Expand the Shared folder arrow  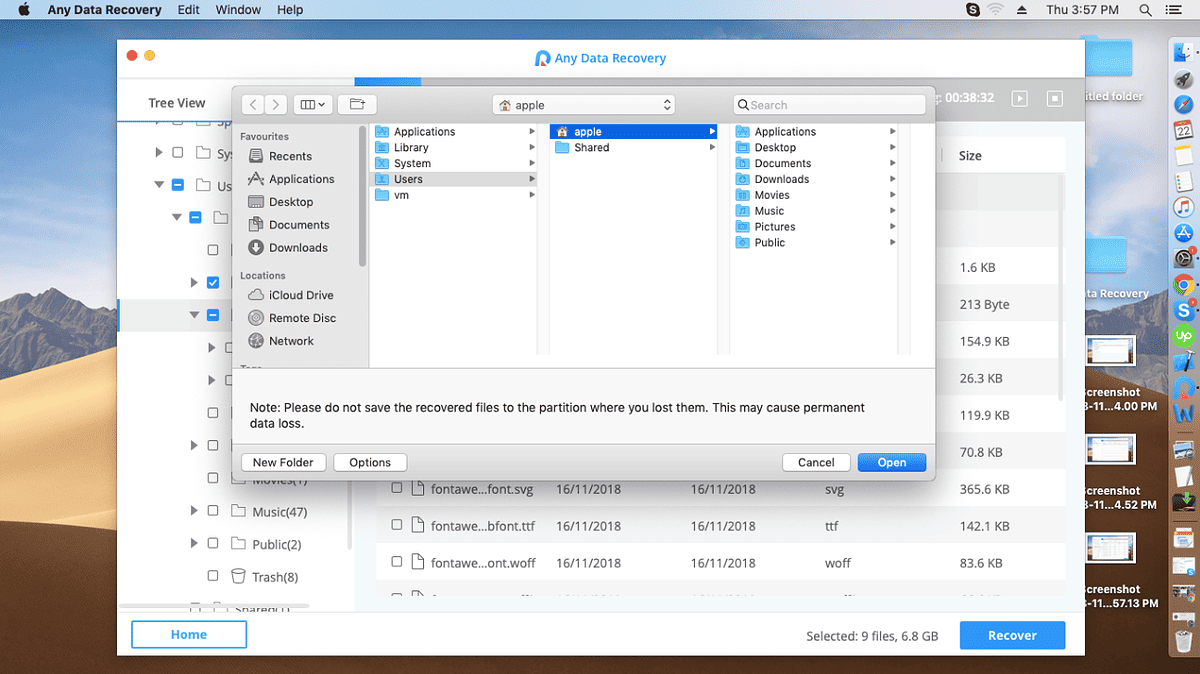tap(712, 148)
